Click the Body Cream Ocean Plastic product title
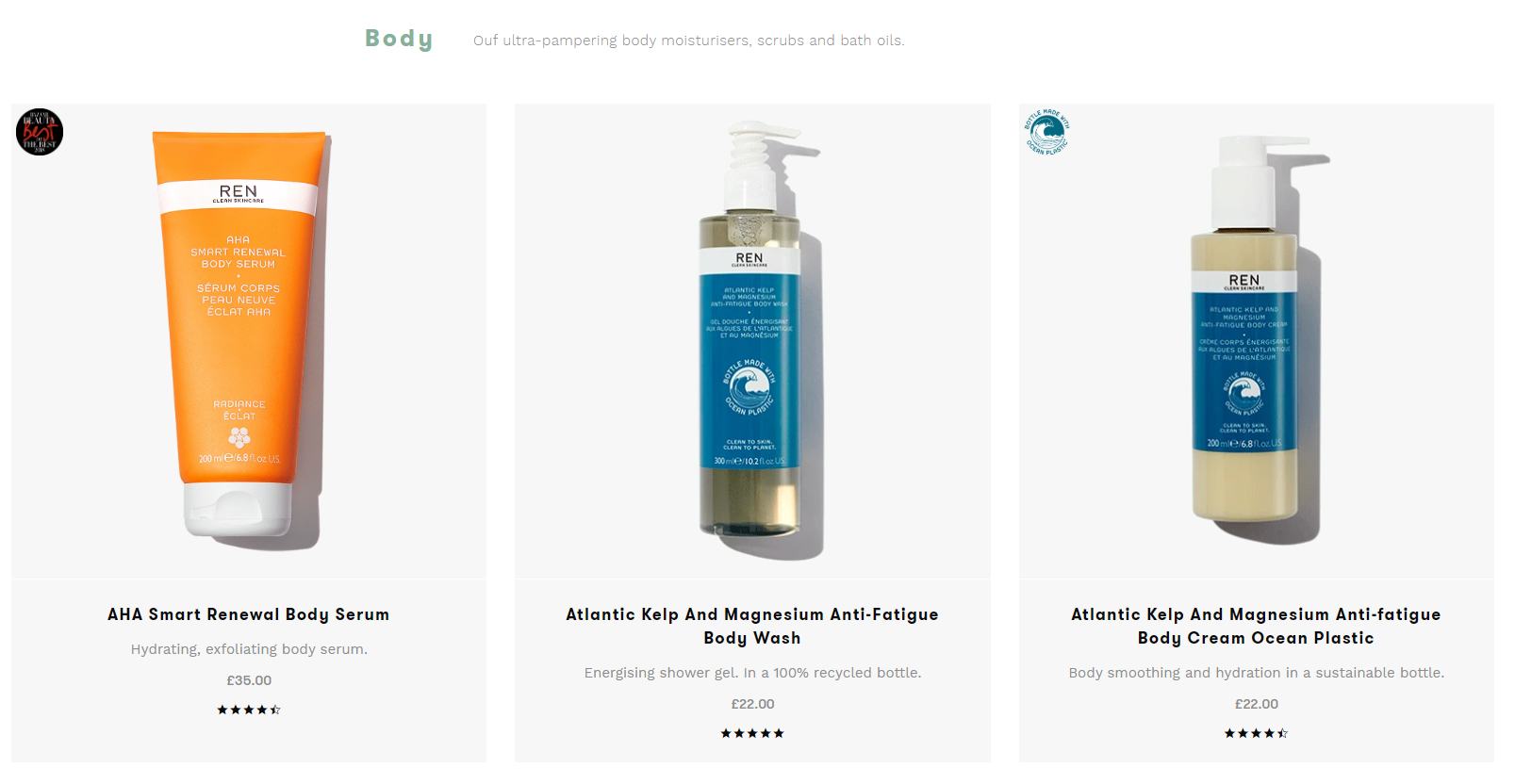Image resolution: width=1515 pixels, height=784 pixels. click(1256, 626)
